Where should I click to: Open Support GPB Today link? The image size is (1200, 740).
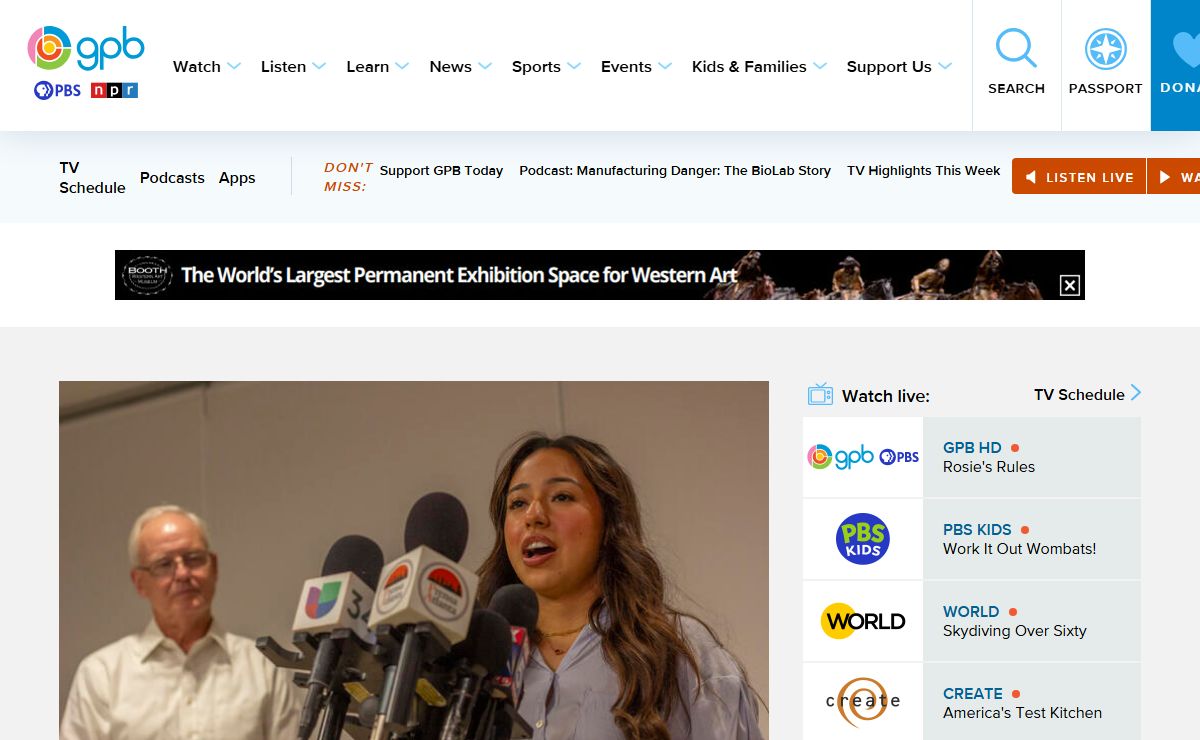441,171
